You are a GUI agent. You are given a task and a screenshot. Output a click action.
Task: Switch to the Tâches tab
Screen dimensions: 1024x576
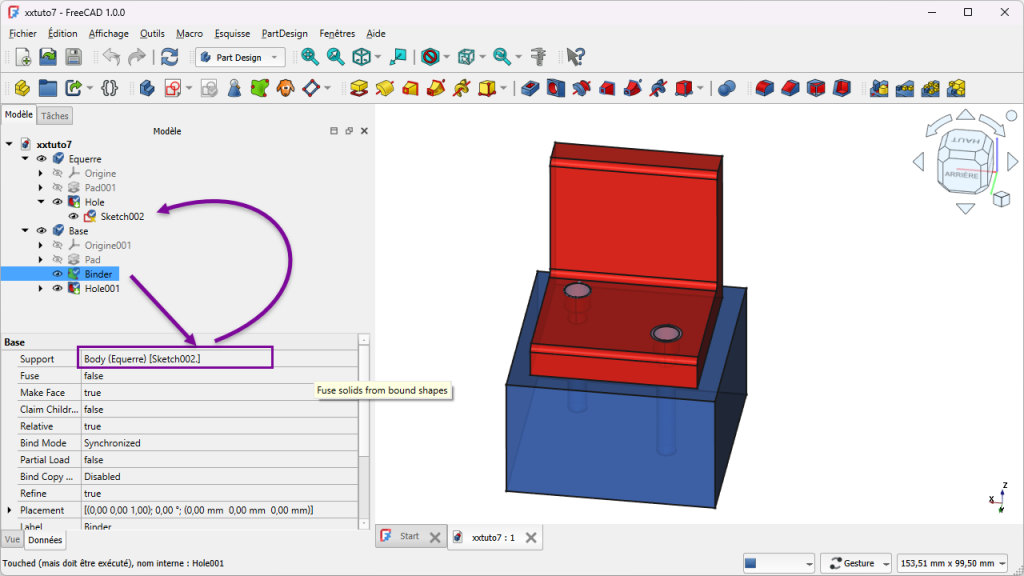[x=55, y=115]
